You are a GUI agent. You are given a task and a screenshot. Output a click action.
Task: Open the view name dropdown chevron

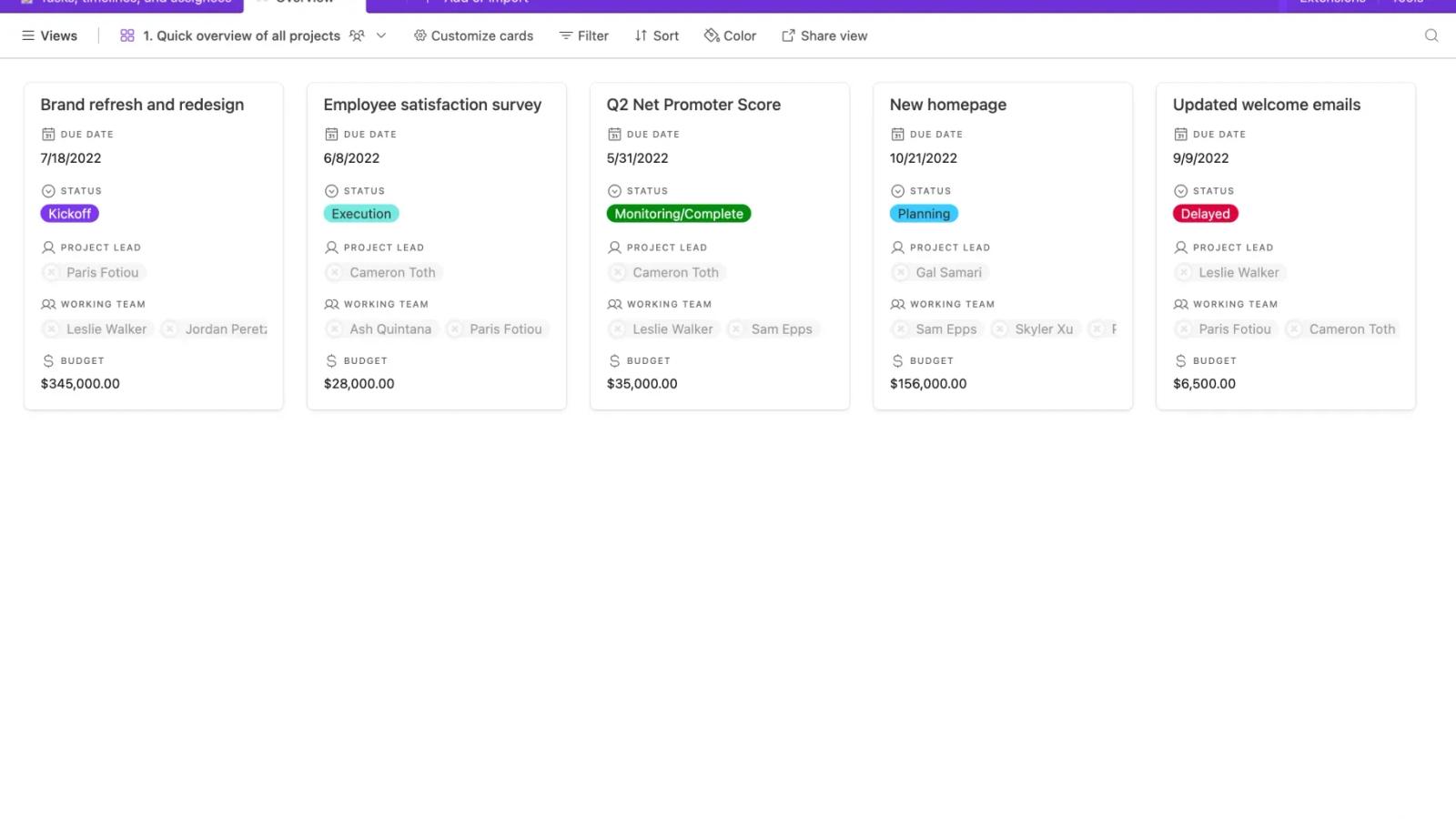click(x=381, y=35)
